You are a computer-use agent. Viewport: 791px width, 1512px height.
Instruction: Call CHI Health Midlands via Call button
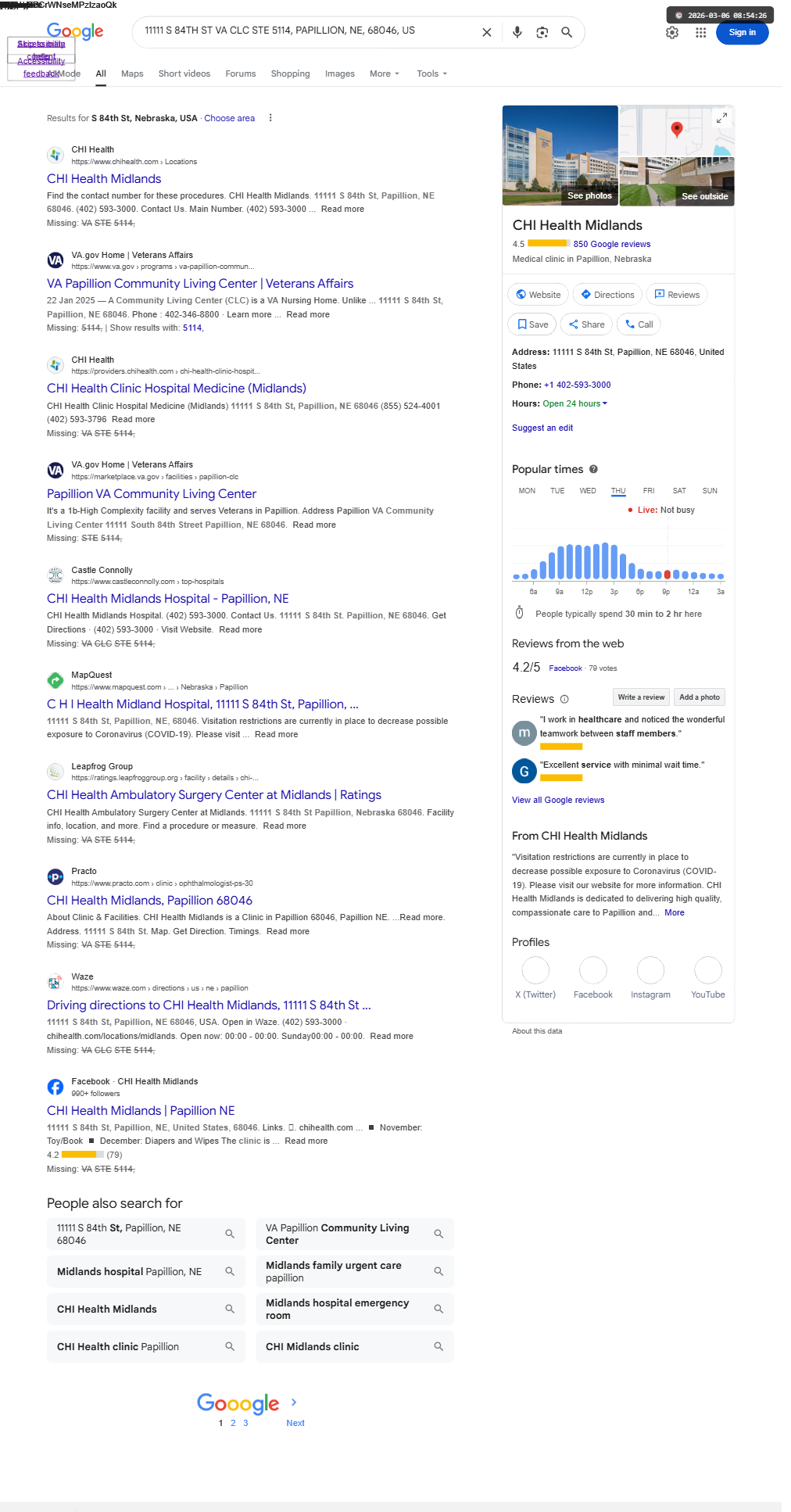click(639, 324)
